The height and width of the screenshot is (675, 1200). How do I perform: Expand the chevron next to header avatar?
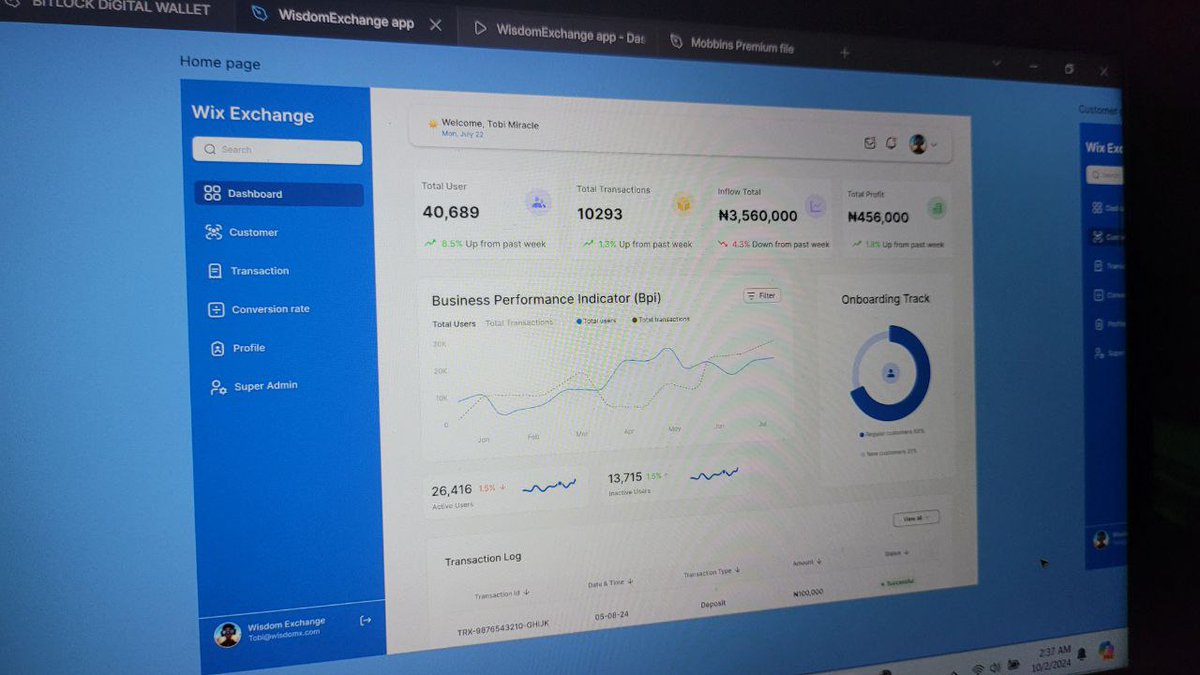click(x=934, y=146)
